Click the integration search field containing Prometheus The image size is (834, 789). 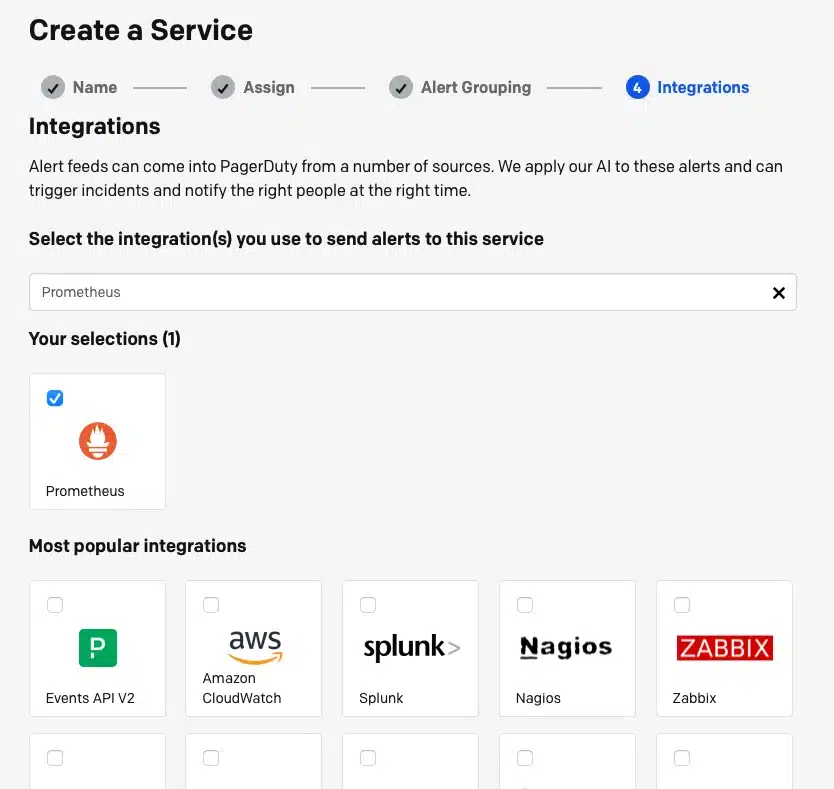click(x=413, y=292)
